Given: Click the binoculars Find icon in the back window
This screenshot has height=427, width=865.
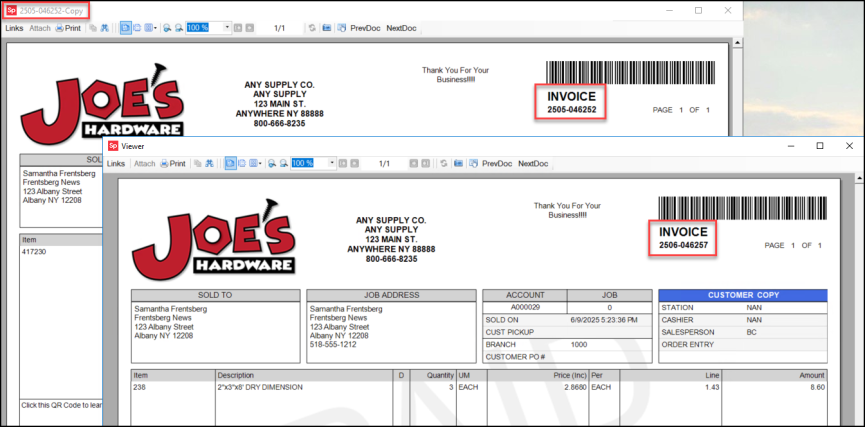Looking at the screenshot, I should [x=104, y=28].
